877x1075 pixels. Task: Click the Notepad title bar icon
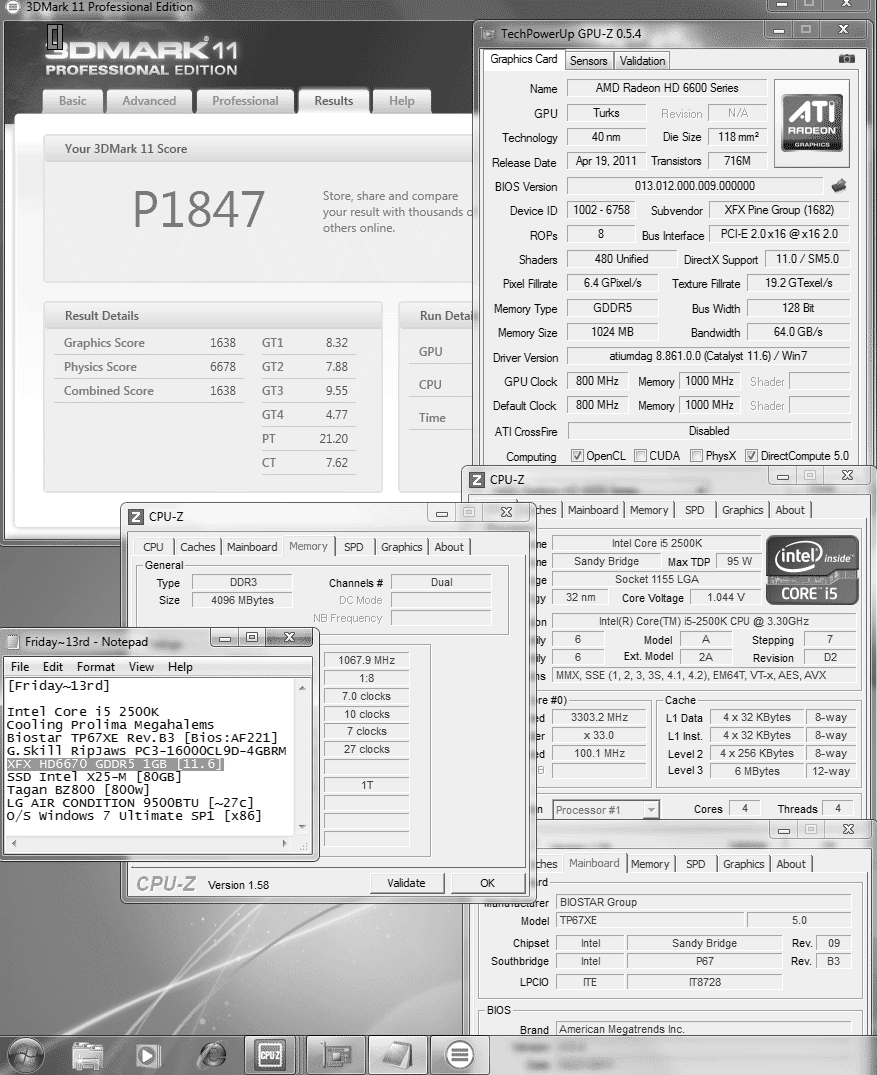click(x=12, y=642)
